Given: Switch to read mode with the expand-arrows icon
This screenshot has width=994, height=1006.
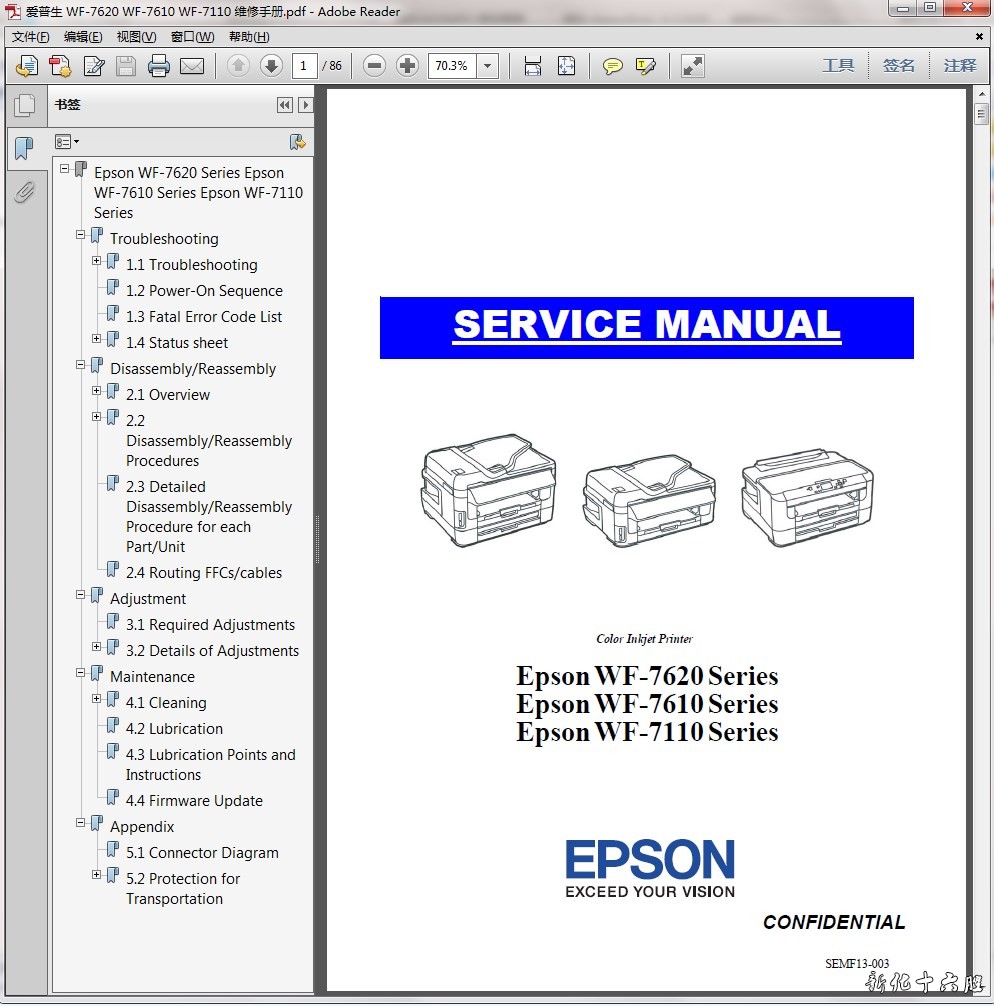Looking at the screenshot, I should (692, 66).
